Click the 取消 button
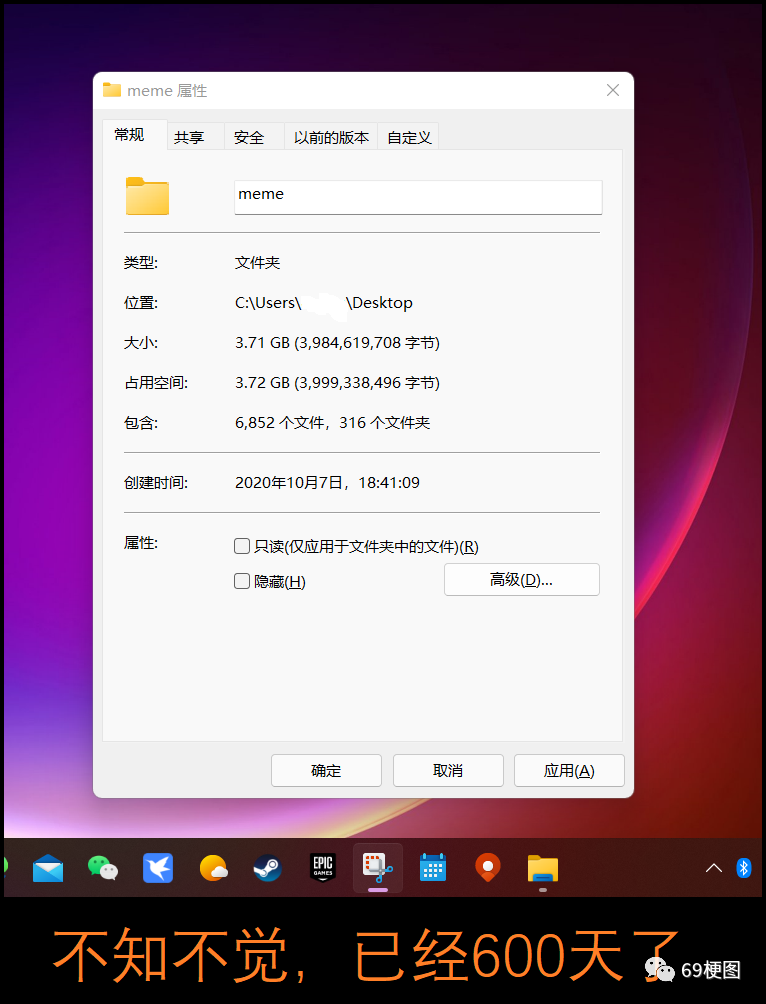766x1004 pixels. click(448, 770)
